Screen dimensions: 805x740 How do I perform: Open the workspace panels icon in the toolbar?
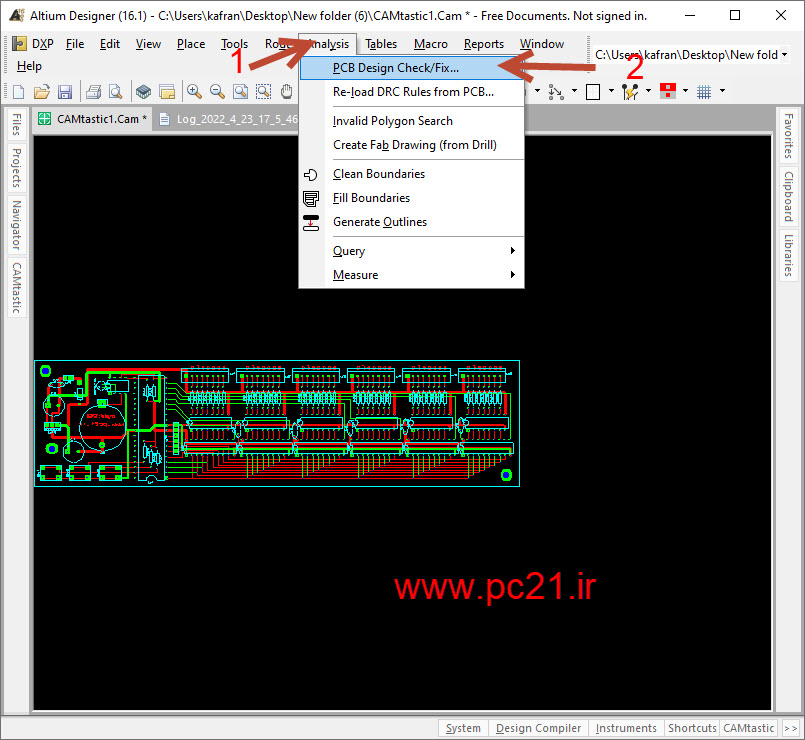click(167, 92)
